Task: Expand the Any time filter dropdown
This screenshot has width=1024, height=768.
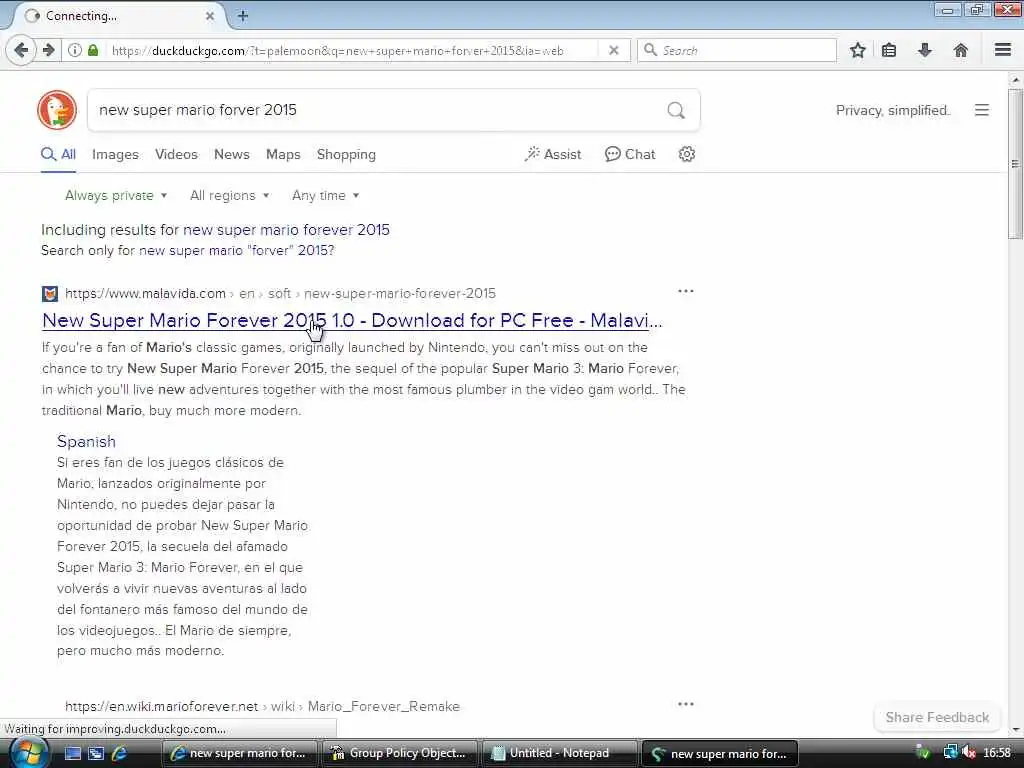Action: 325,195
